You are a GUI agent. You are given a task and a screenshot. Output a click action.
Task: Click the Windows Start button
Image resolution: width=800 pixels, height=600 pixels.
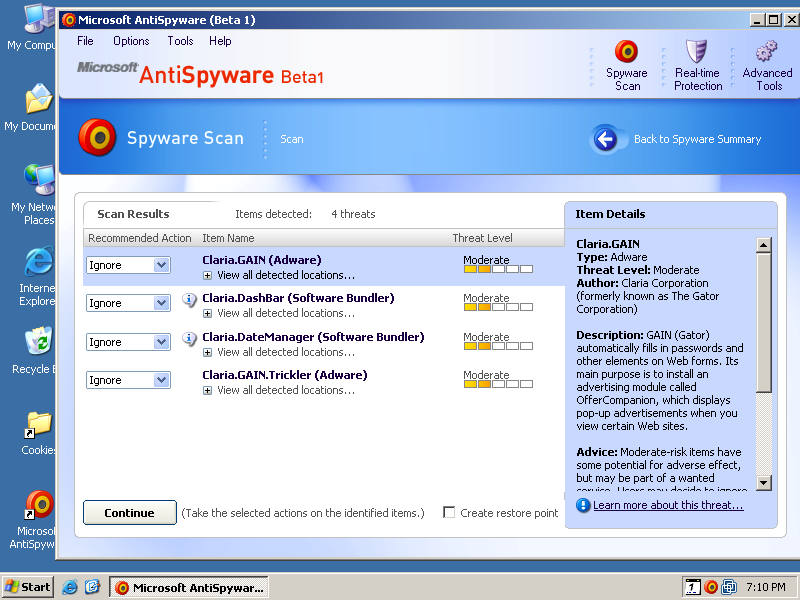pyautogui.click(x=28, y=587)
